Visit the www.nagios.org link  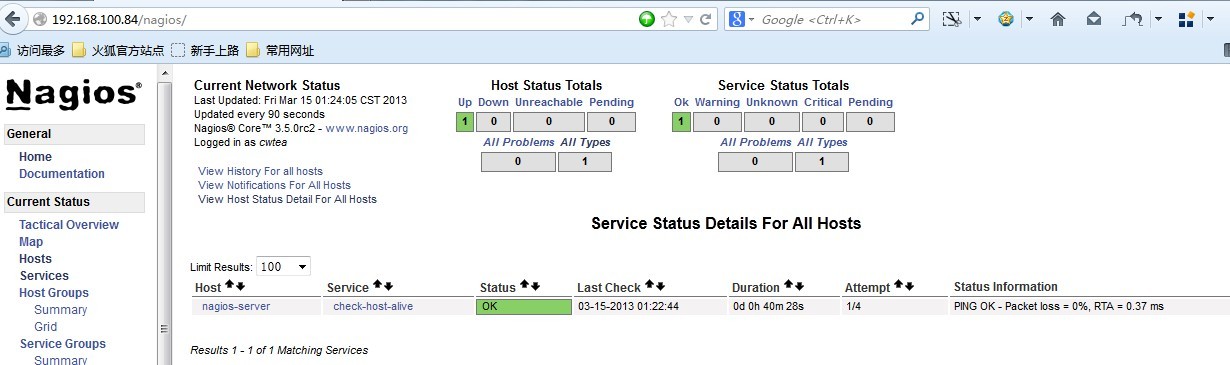pos(367,129)
